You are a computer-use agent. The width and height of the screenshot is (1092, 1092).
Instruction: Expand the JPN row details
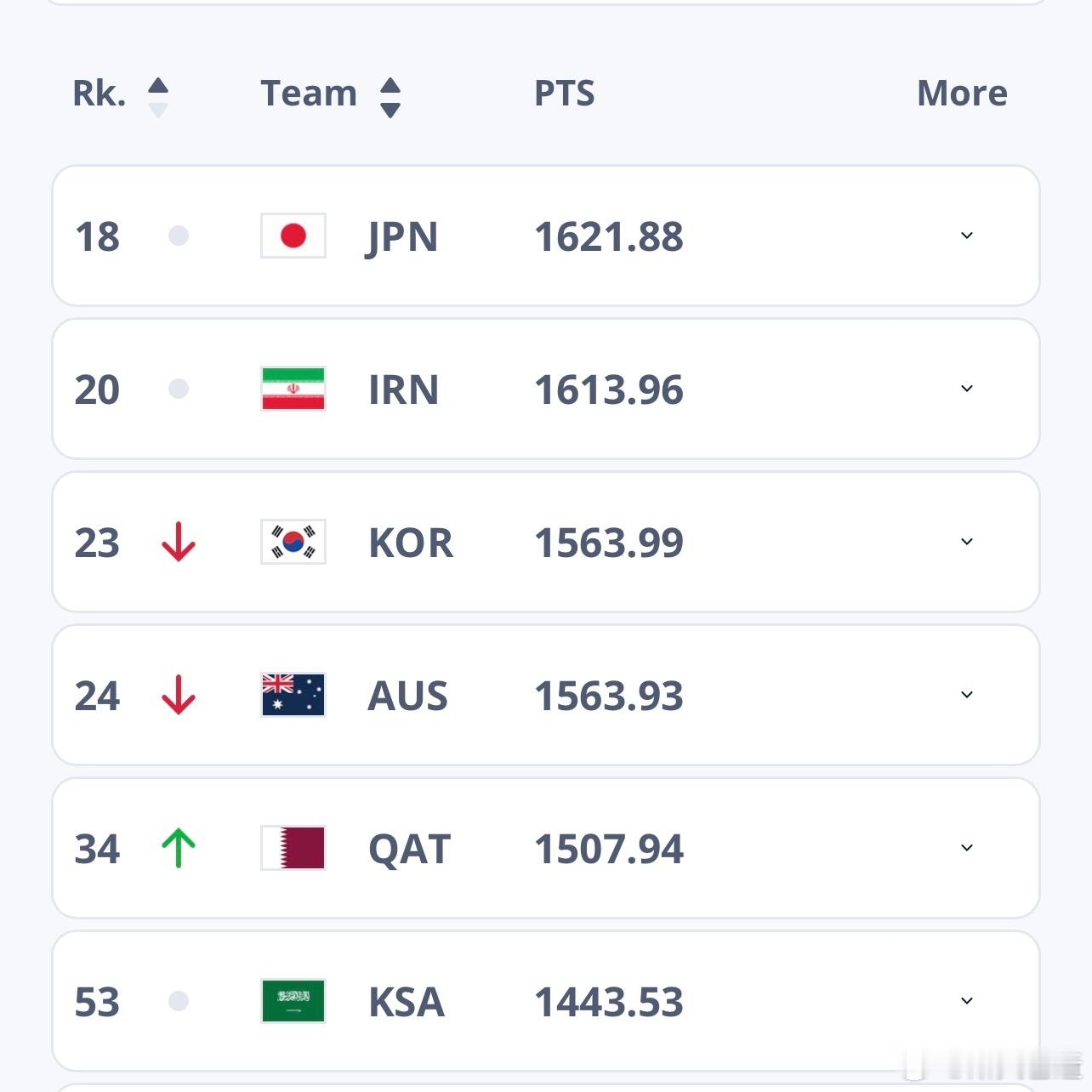967,236
